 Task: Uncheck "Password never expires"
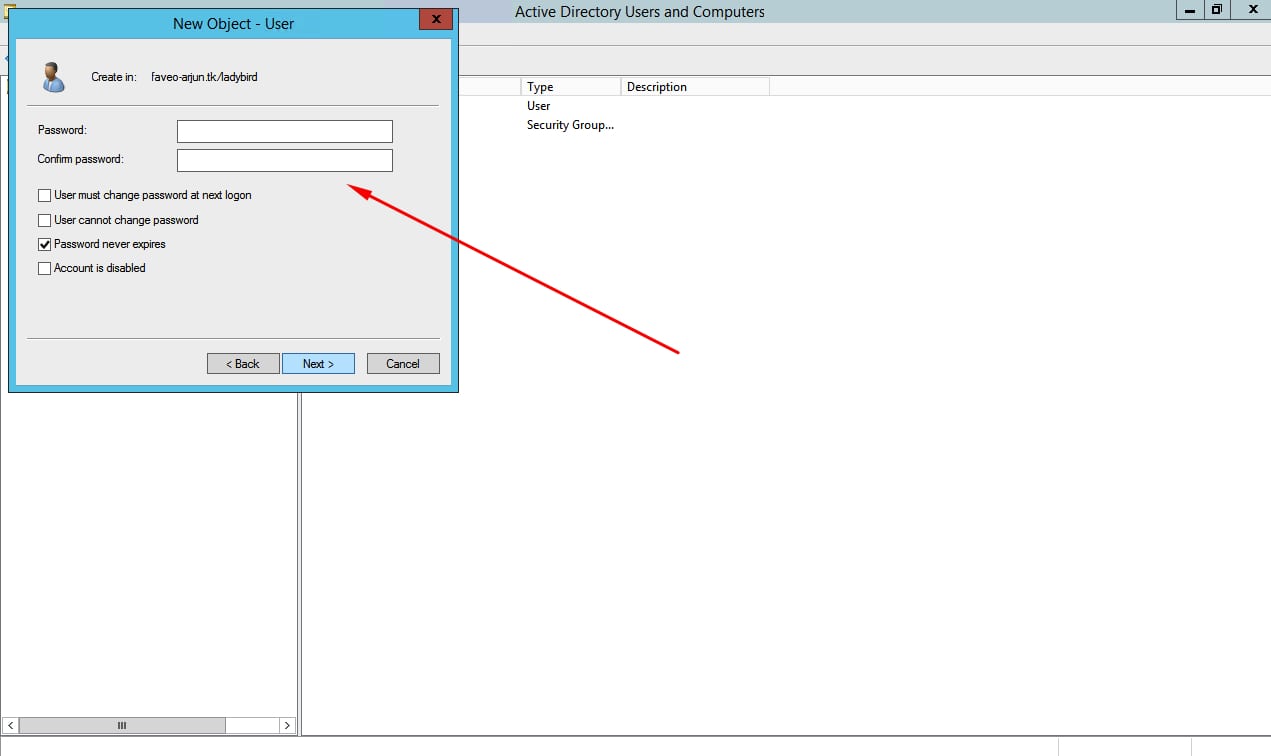pyautogui.click(x=44, y=243)
